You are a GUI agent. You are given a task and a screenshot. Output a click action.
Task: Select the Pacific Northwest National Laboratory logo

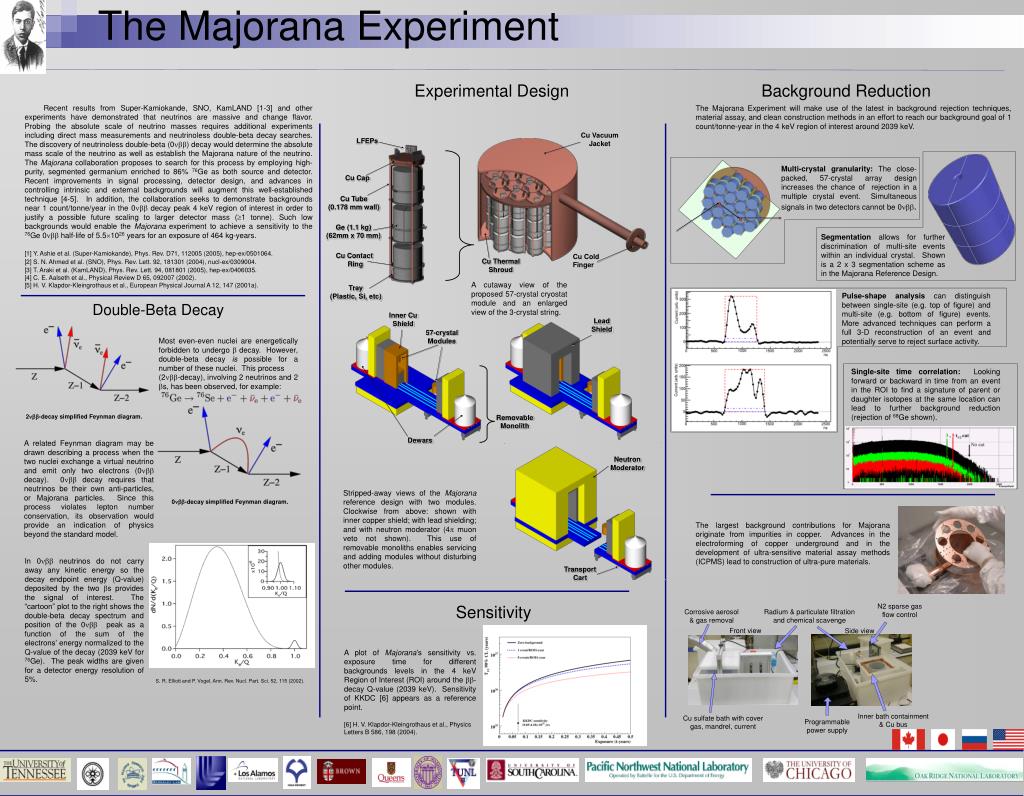click(x=667, y=770)
